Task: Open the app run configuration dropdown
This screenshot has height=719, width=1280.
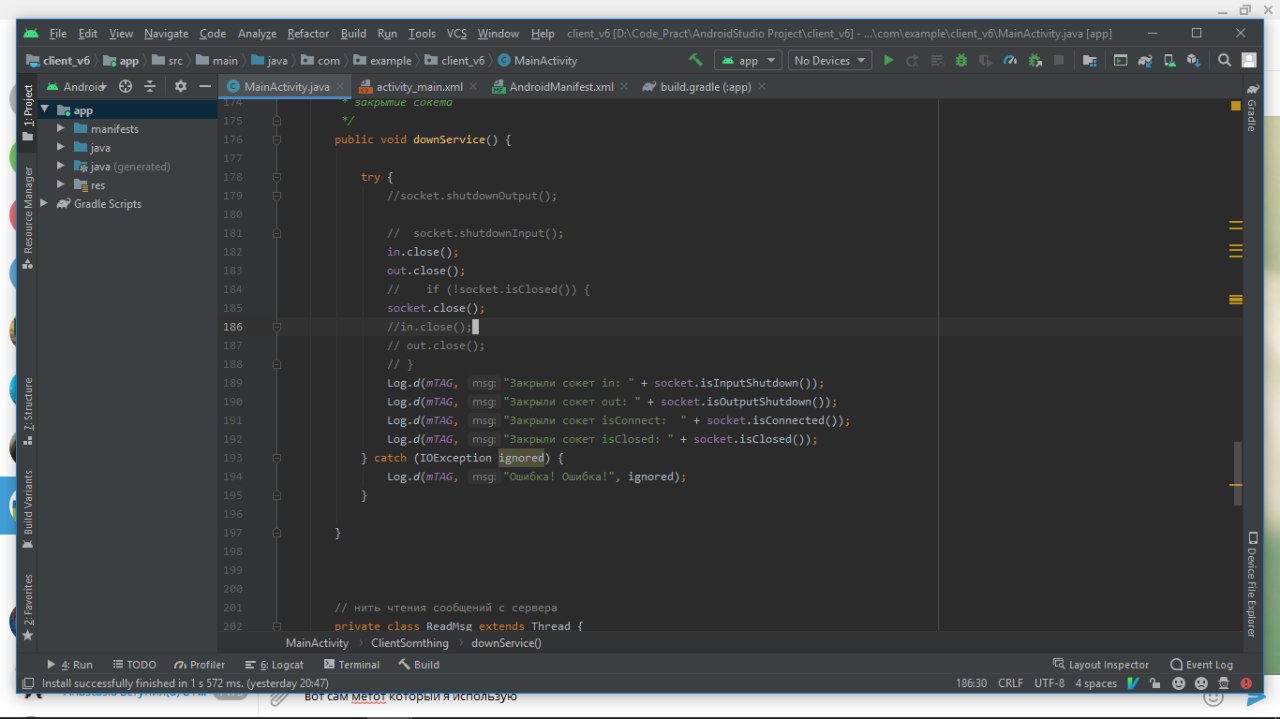Action: pyautogui.click(x=750, y=60)
